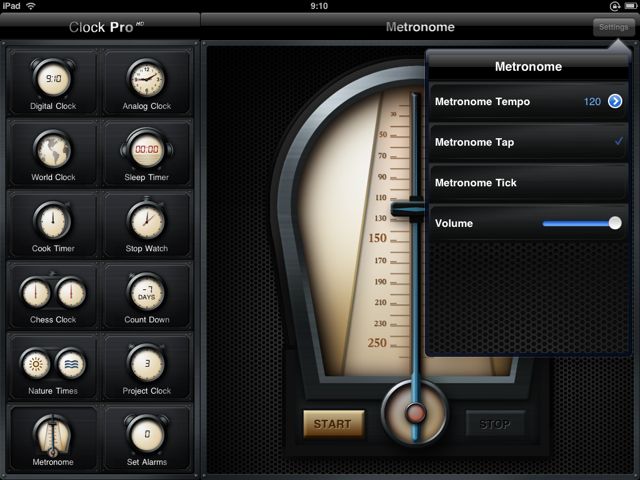The image size is (640, 480).
Task: Select the Metronome Tick sound option
Action: (x=529, y=183)
